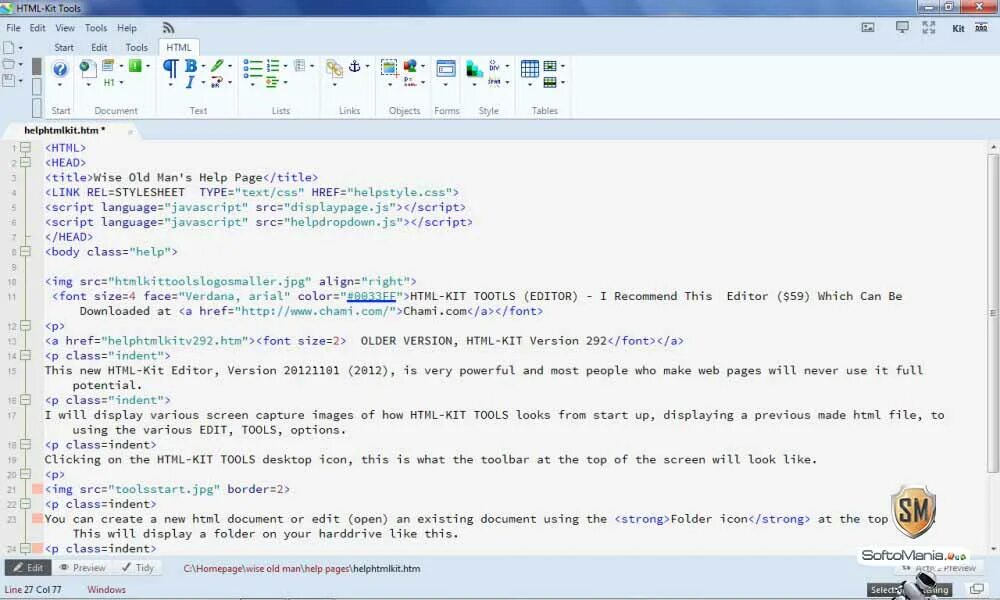Image resolution: width=1000 pixels, height=600 pixels.
Task: Collapse the fold marker on line 14
Action: (26, 355)
